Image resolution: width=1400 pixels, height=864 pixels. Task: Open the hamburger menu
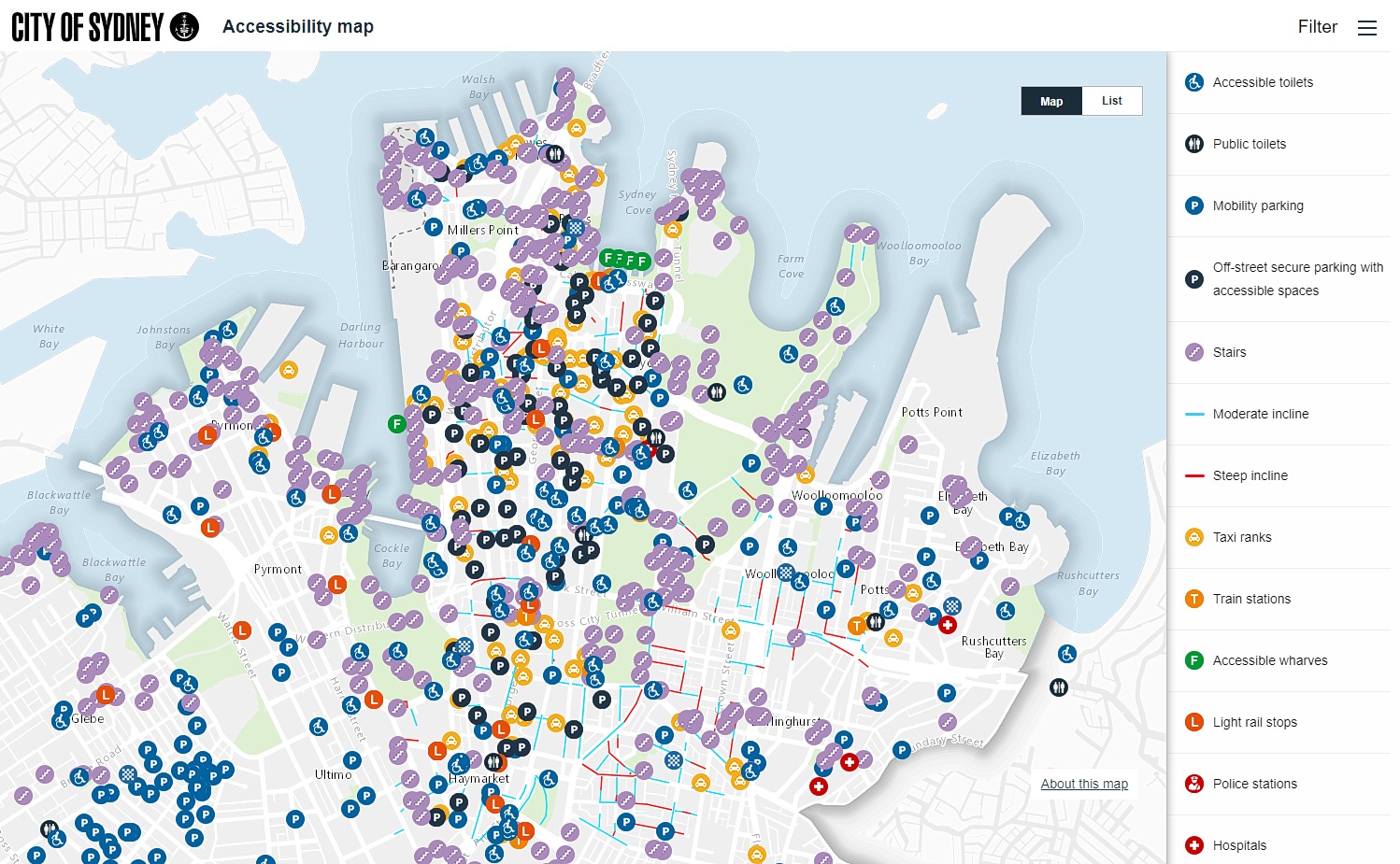pos(1367,27)
